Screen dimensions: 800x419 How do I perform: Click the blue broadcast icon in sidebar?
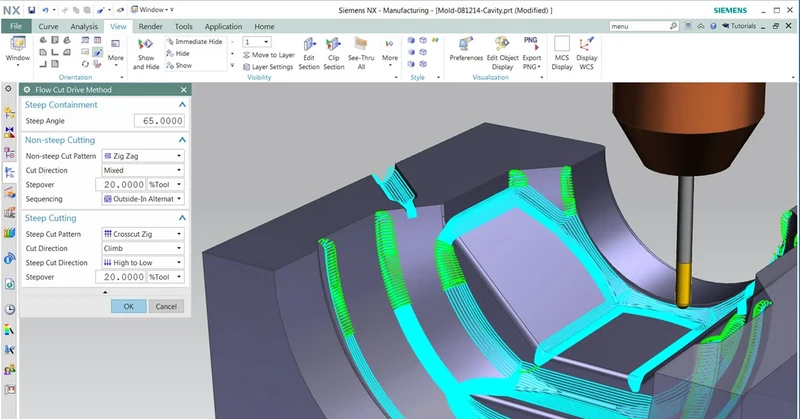[x=9, y=258]
